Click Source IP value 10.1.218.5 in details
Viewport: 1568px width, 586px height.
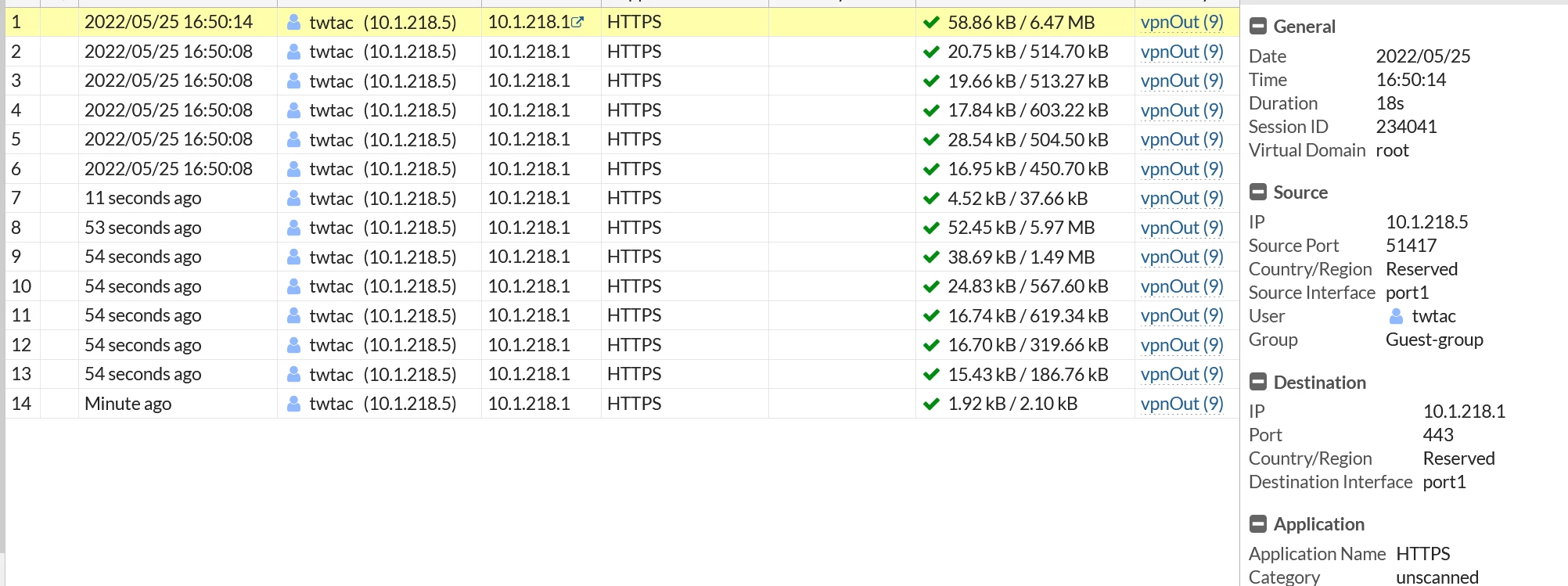pyautogui.click(x=1426, y=222)
